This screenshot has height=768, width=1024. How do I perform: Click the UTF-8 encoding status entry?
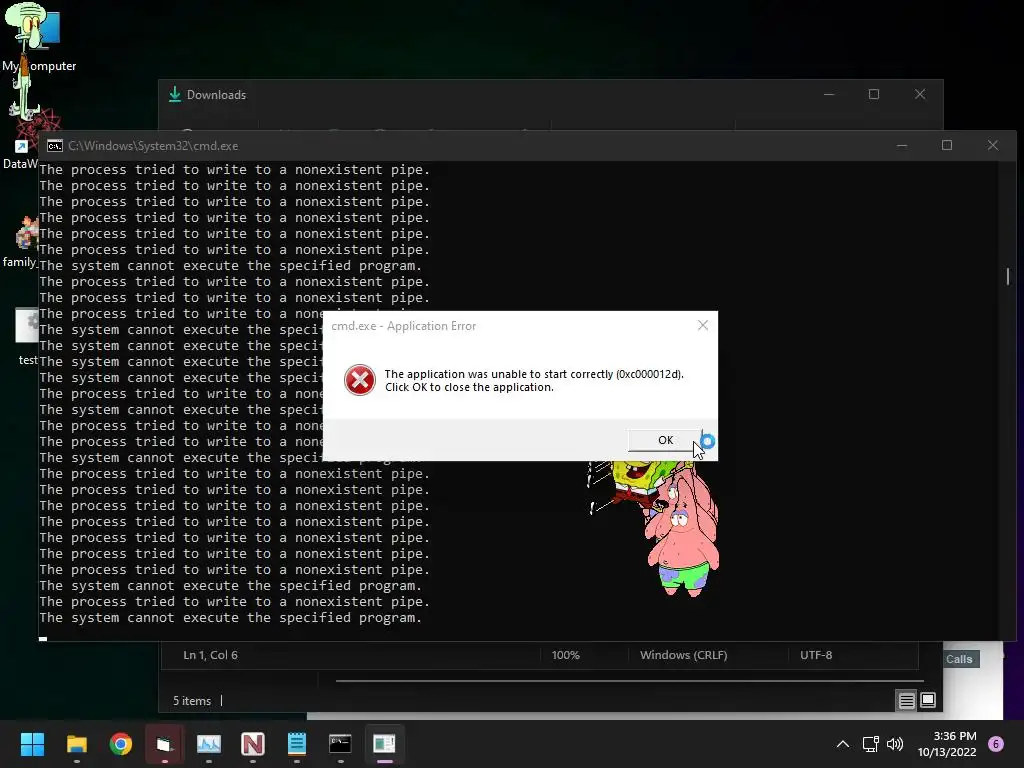click(816, 655)
